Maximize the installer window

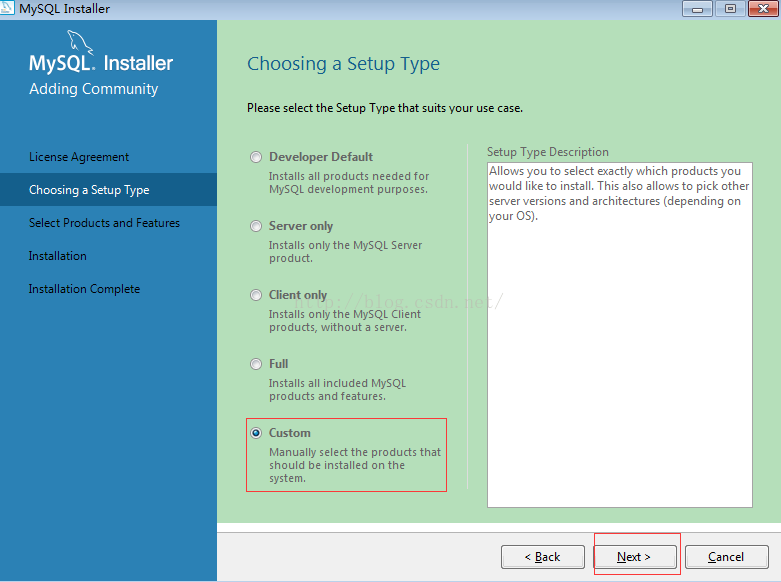pyautogui.click(x=730, y=9)
